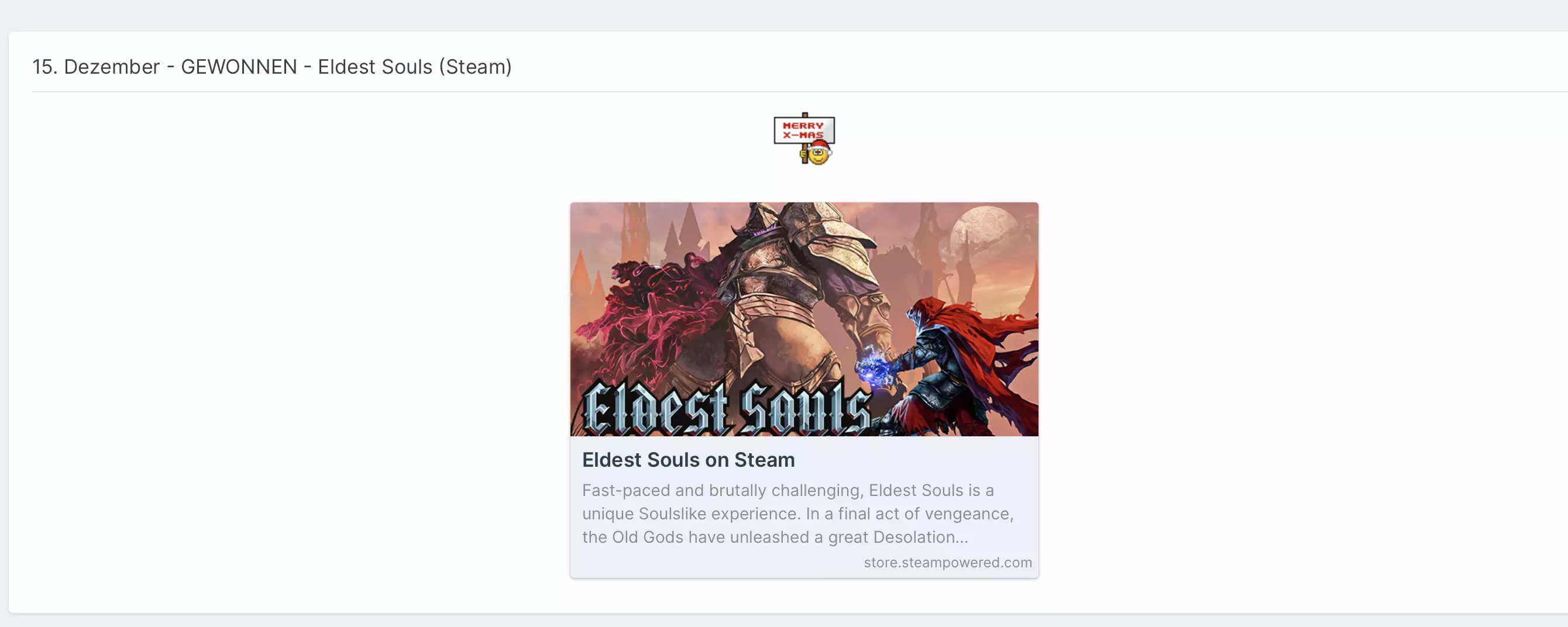Click the red-caped warrior in the artwork
This screenshot has height=627, width=1568.
pos(964,365)
